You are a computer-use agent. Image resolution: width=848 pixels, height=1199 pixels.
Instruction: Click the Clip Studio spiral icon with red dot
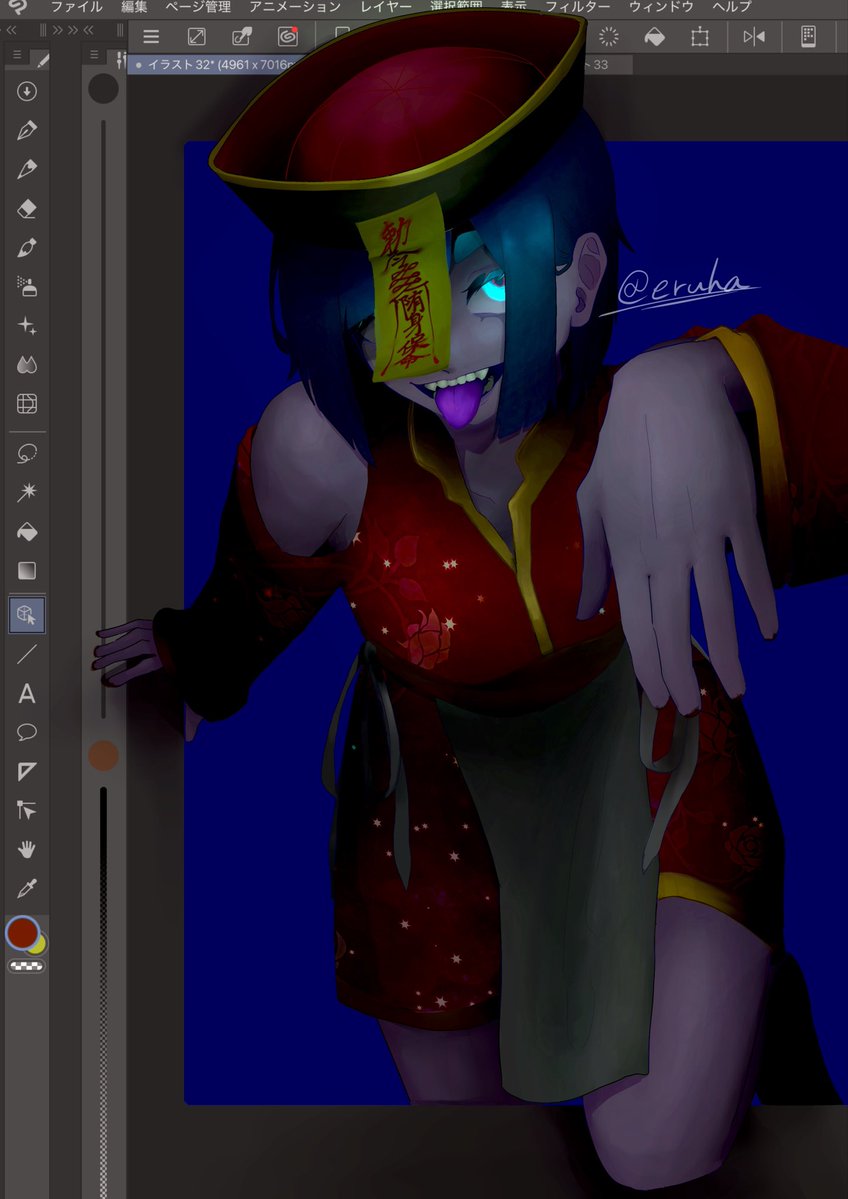coord(288,37)
